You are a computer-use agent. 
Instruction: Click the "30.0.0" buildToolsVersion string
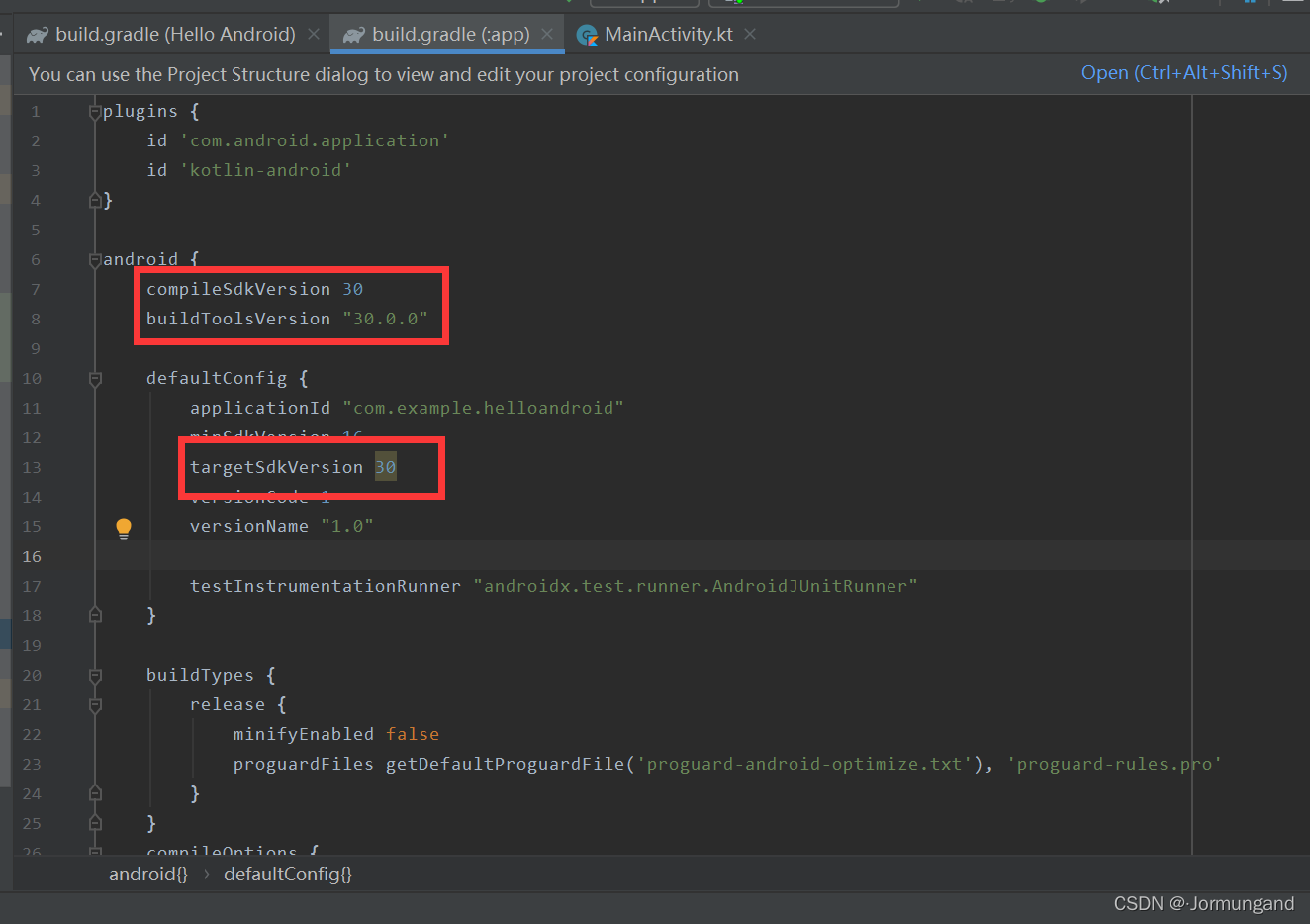tap(386, 319)
